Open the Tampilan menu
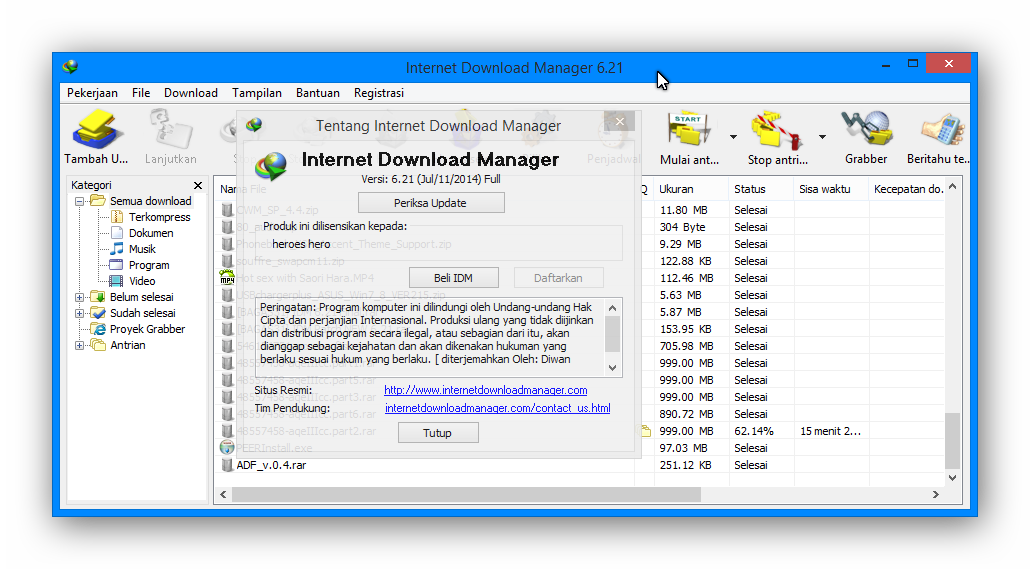The image size is (1030, 569). [257, 93]
